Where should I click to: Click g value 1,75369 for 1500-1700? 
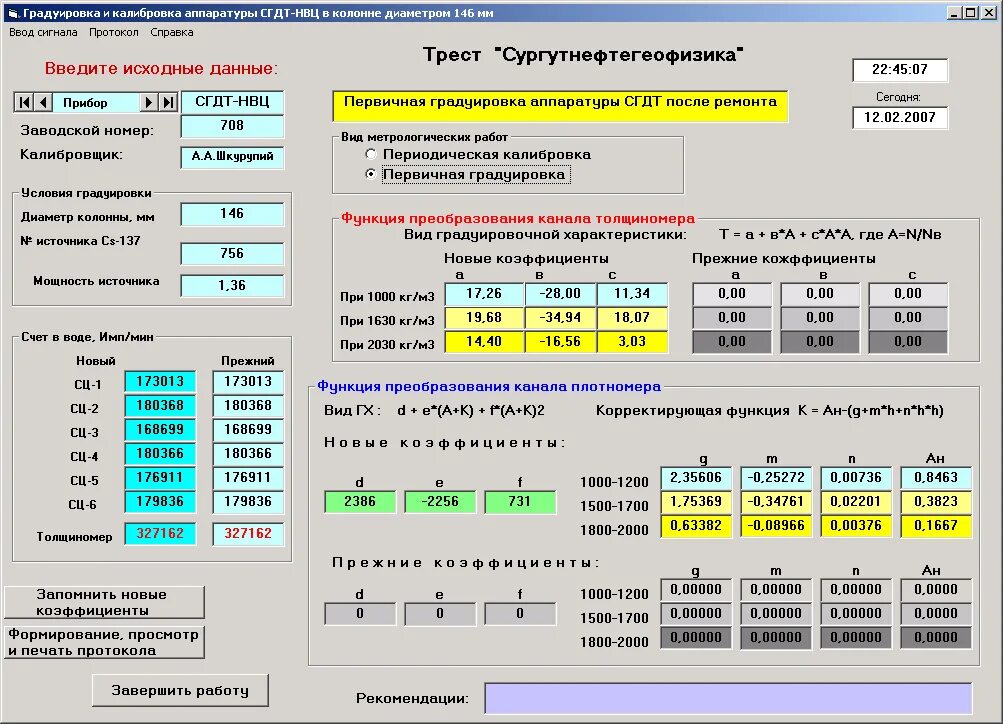696,502
